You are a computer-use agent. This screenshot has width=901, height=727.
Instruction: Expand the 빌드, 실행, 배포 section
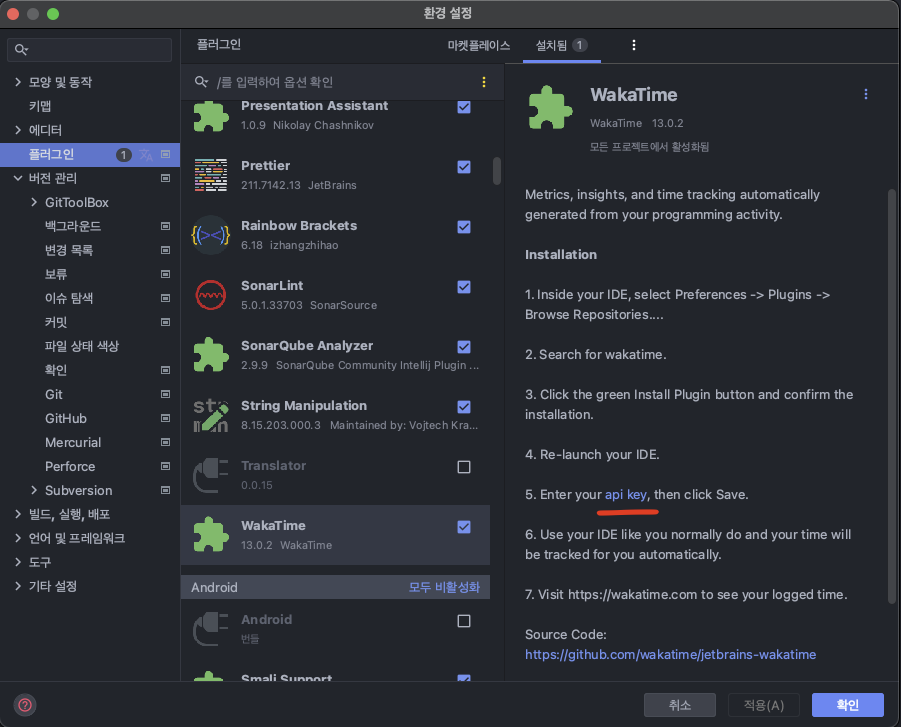18,514
